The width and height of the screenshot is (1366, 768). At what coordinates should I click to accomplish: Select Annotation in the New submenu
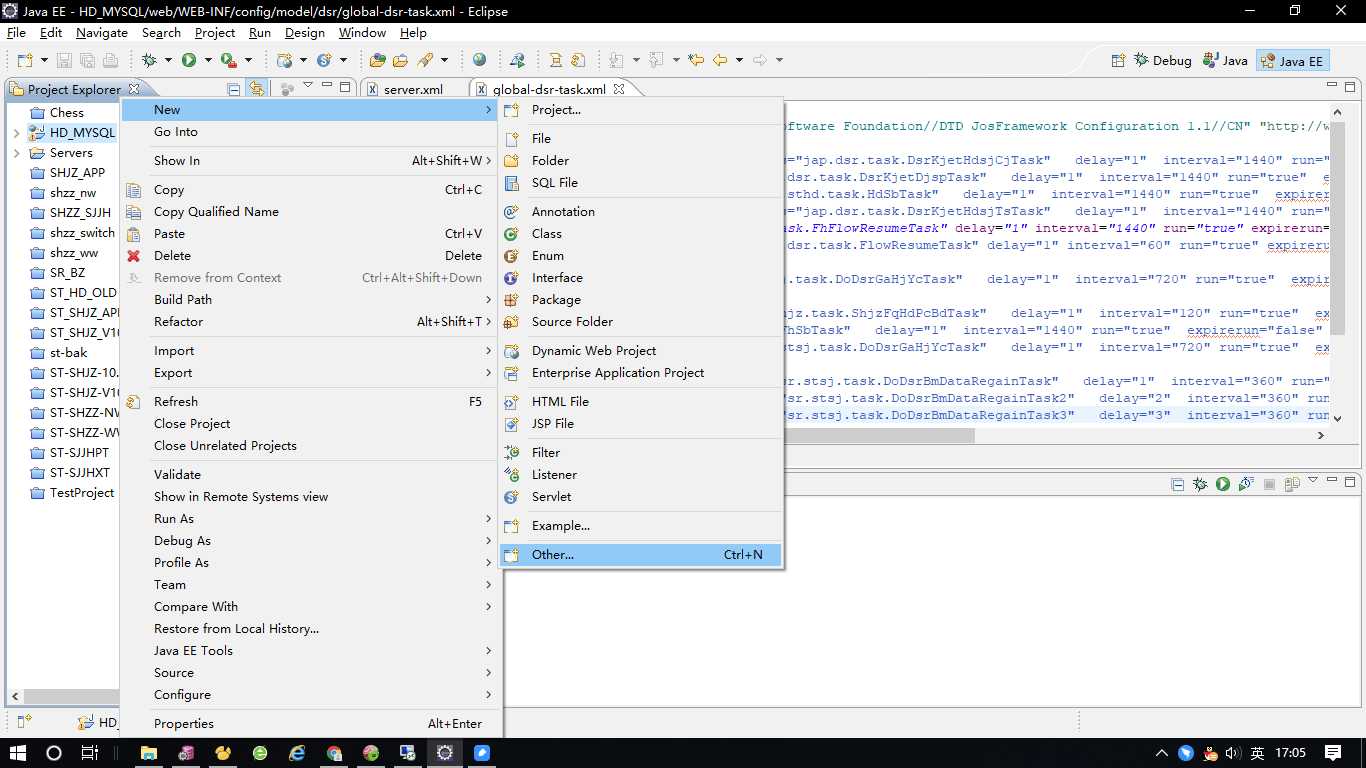641,211
